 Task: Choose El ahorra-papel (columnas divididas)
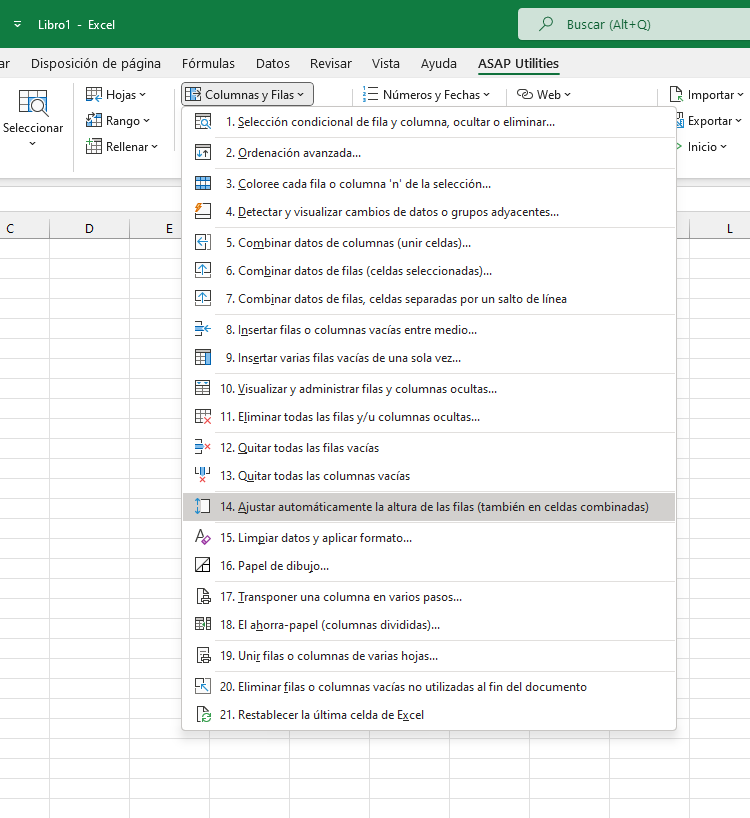coord(429,624)
